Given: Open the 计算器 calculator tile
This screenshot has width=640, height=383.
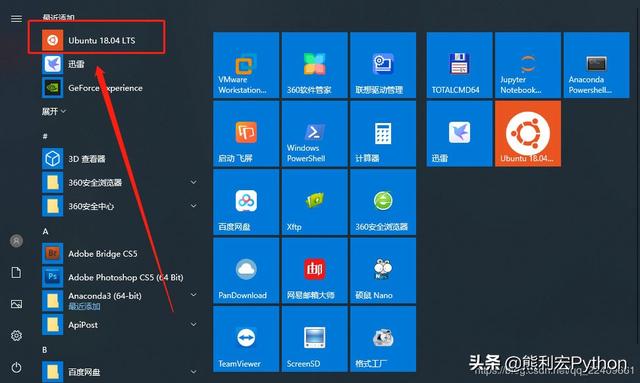Looking at the screenshot, I should point(383,134).
